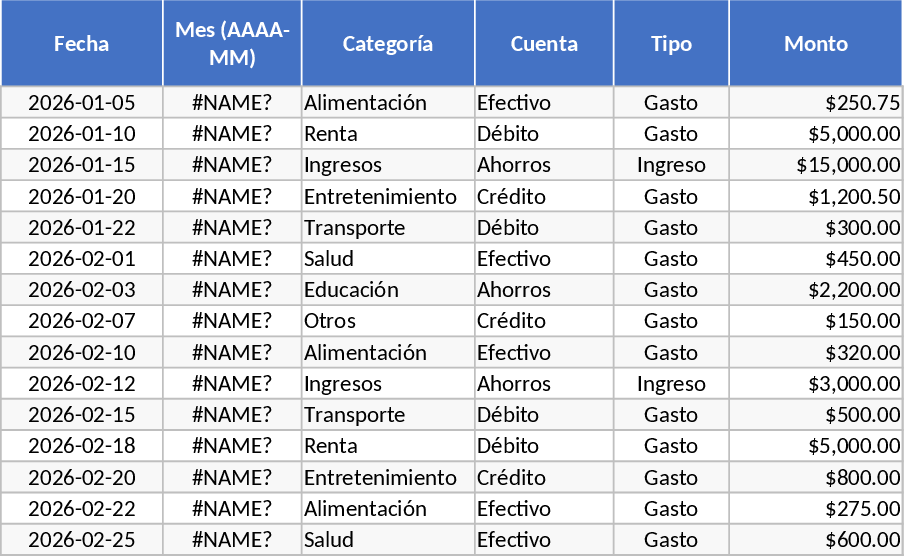Select the Mes (AAAA-MM) header cell

[232, 44]
